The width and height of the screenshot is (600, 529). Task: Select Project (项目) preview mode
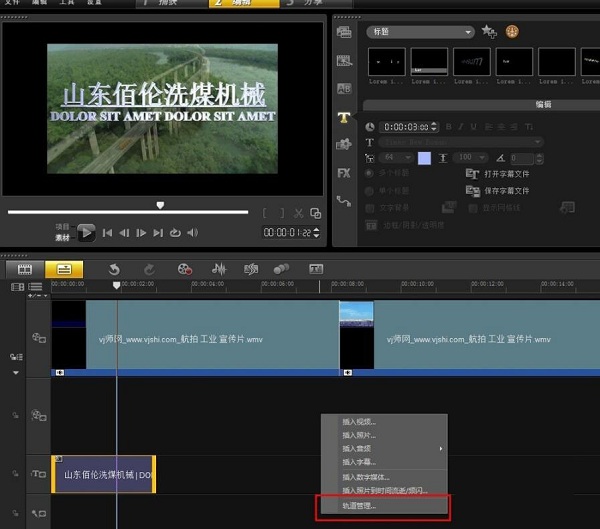(x=62, y=227)
